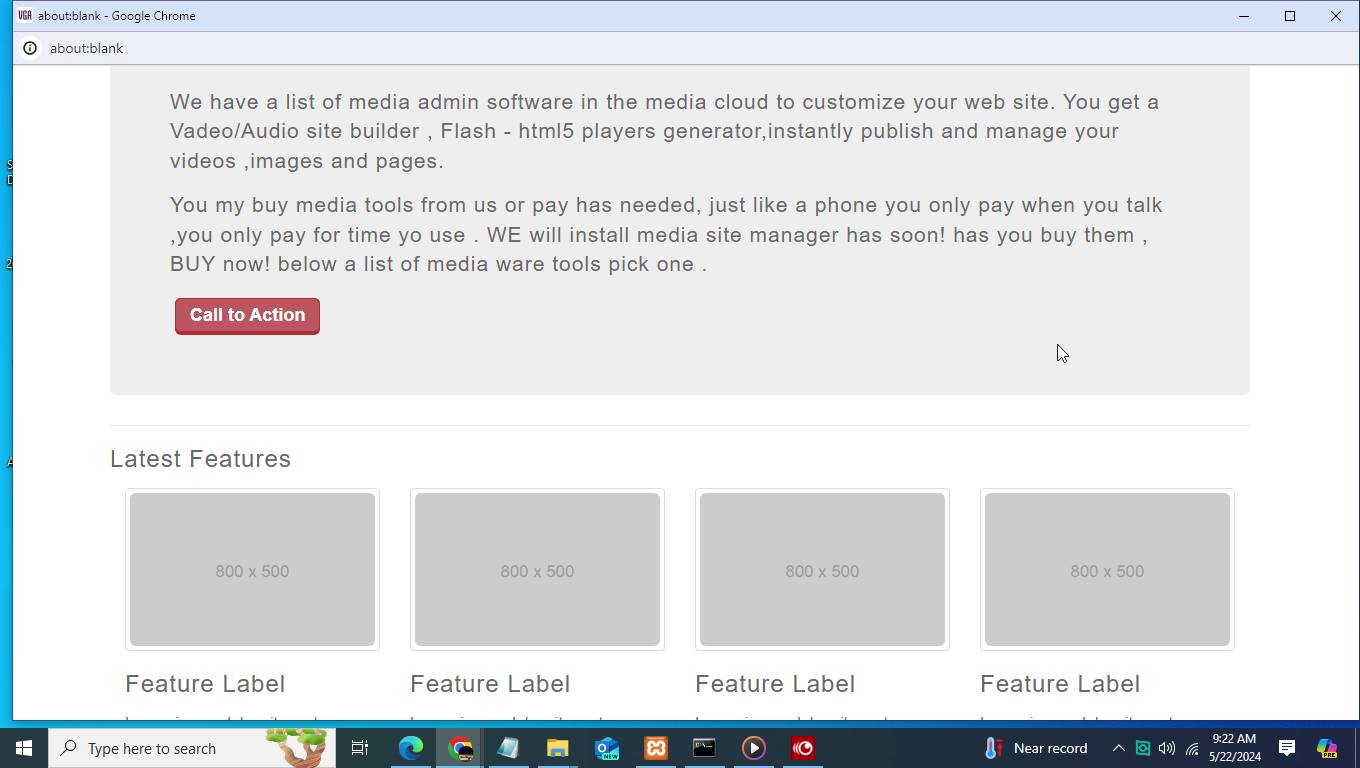The image size is (1360, 768).
Task: Open the notification center icon
Action: (x=1287, y=748)
